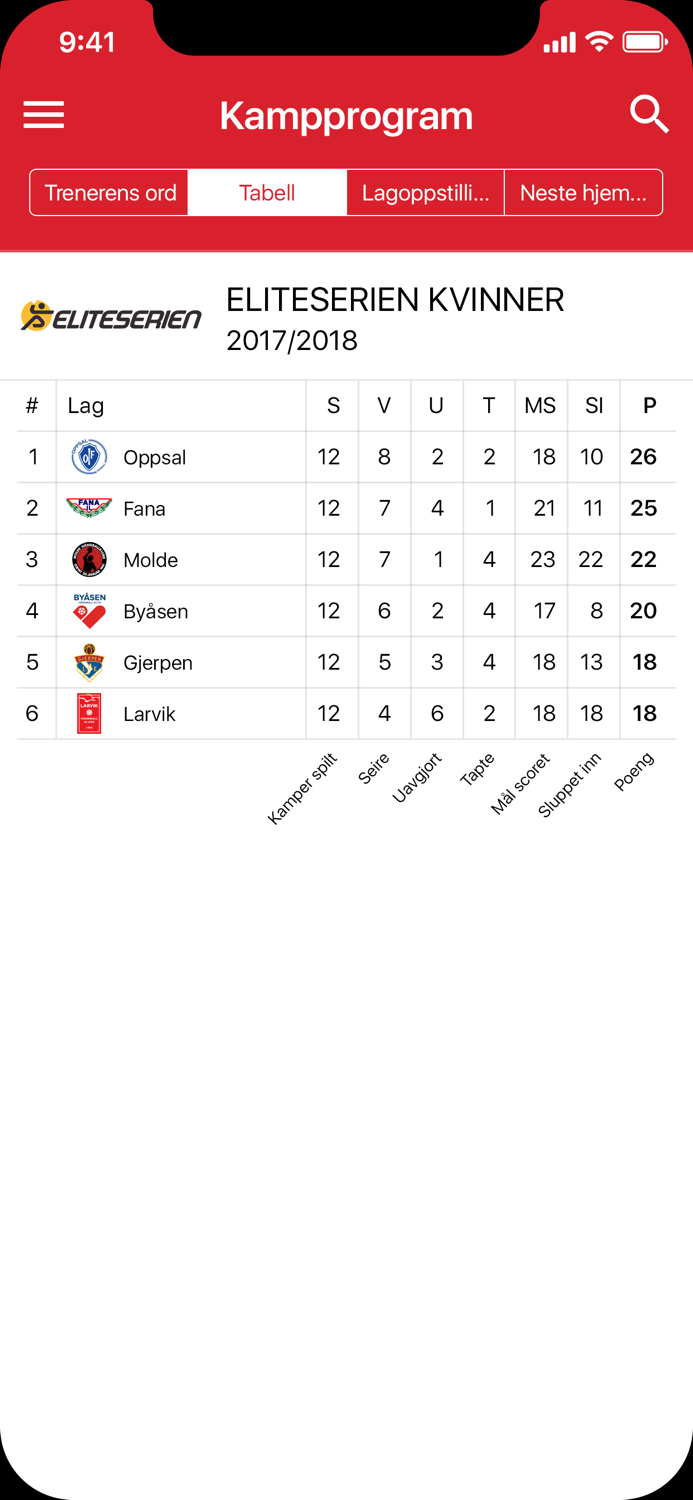Sort by the P points column
This screenshot has height=1500, width=693.
[x=648, y=405]
